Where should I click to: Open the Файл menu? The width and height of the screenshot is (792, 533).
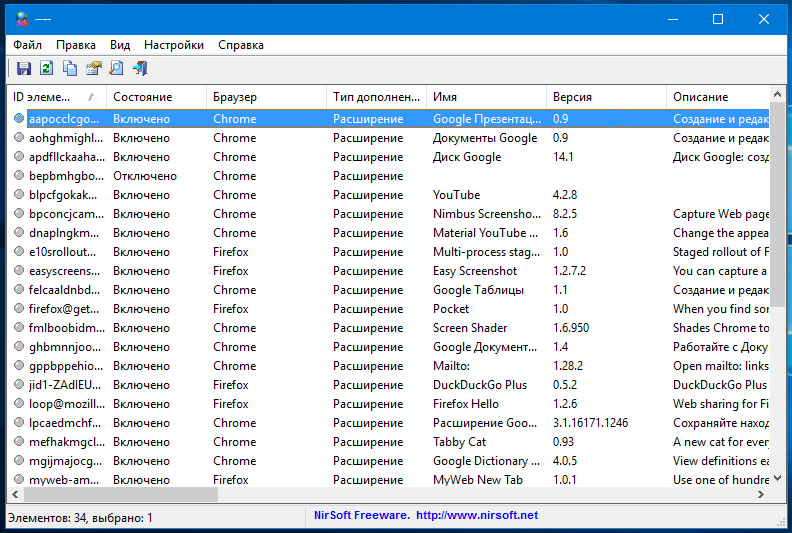(x=27, y=45)
